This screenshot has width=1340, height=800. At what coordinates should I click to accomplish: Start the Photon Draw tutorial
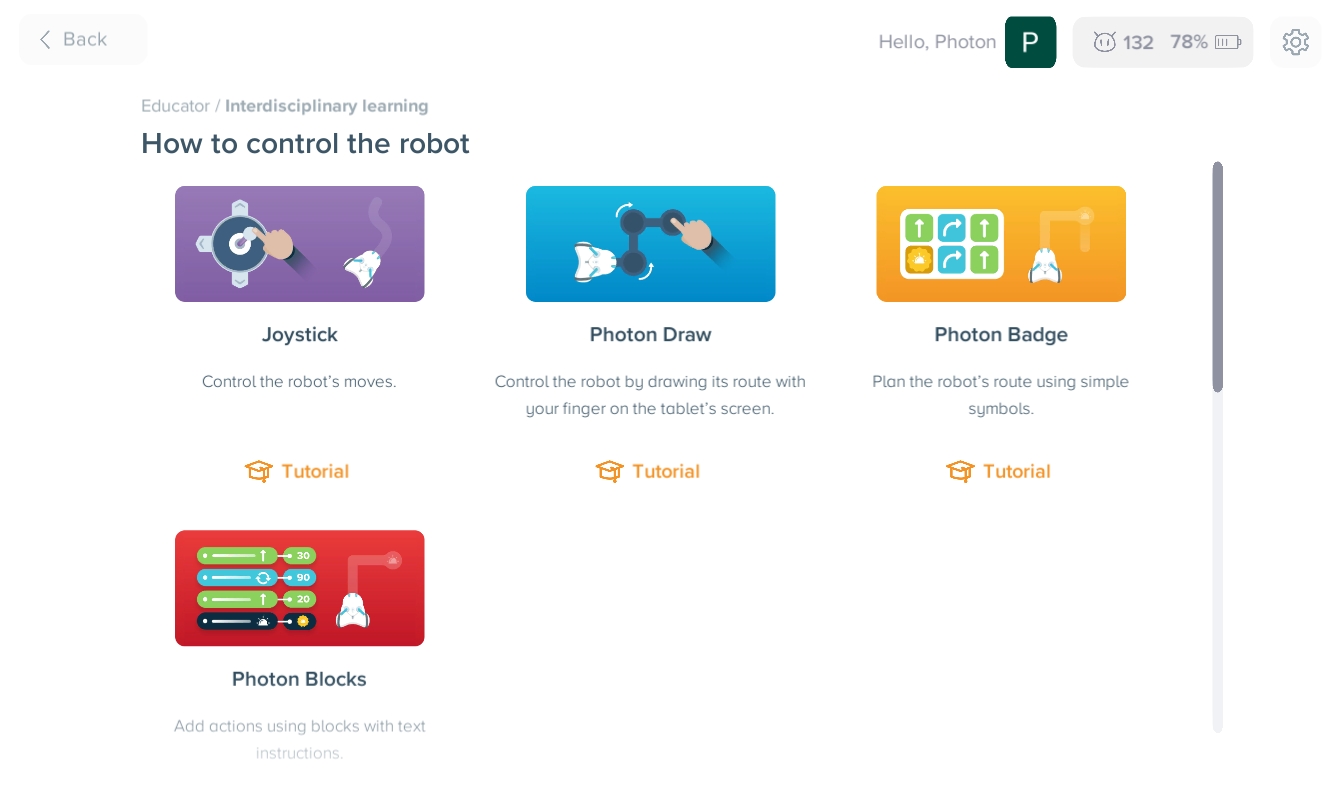pos(648,471)
